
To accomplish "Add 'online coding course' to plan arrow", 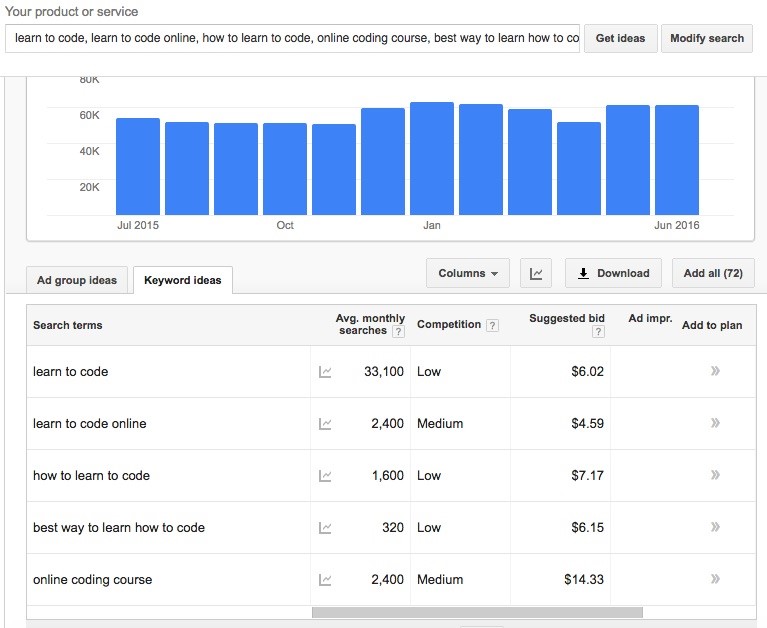I will click(715, 579).
